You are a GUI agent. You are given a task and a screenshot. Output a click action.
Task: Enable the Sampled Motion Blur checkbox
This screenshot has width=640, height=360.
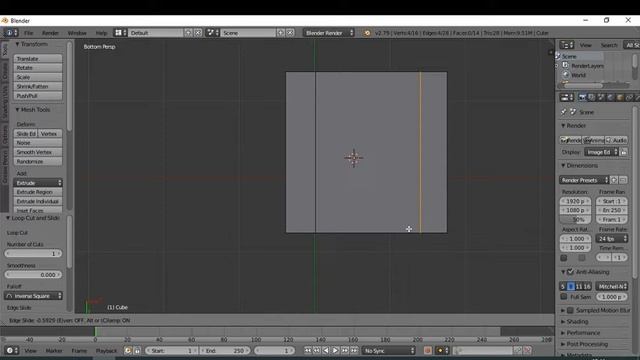[x=570, y=310]
